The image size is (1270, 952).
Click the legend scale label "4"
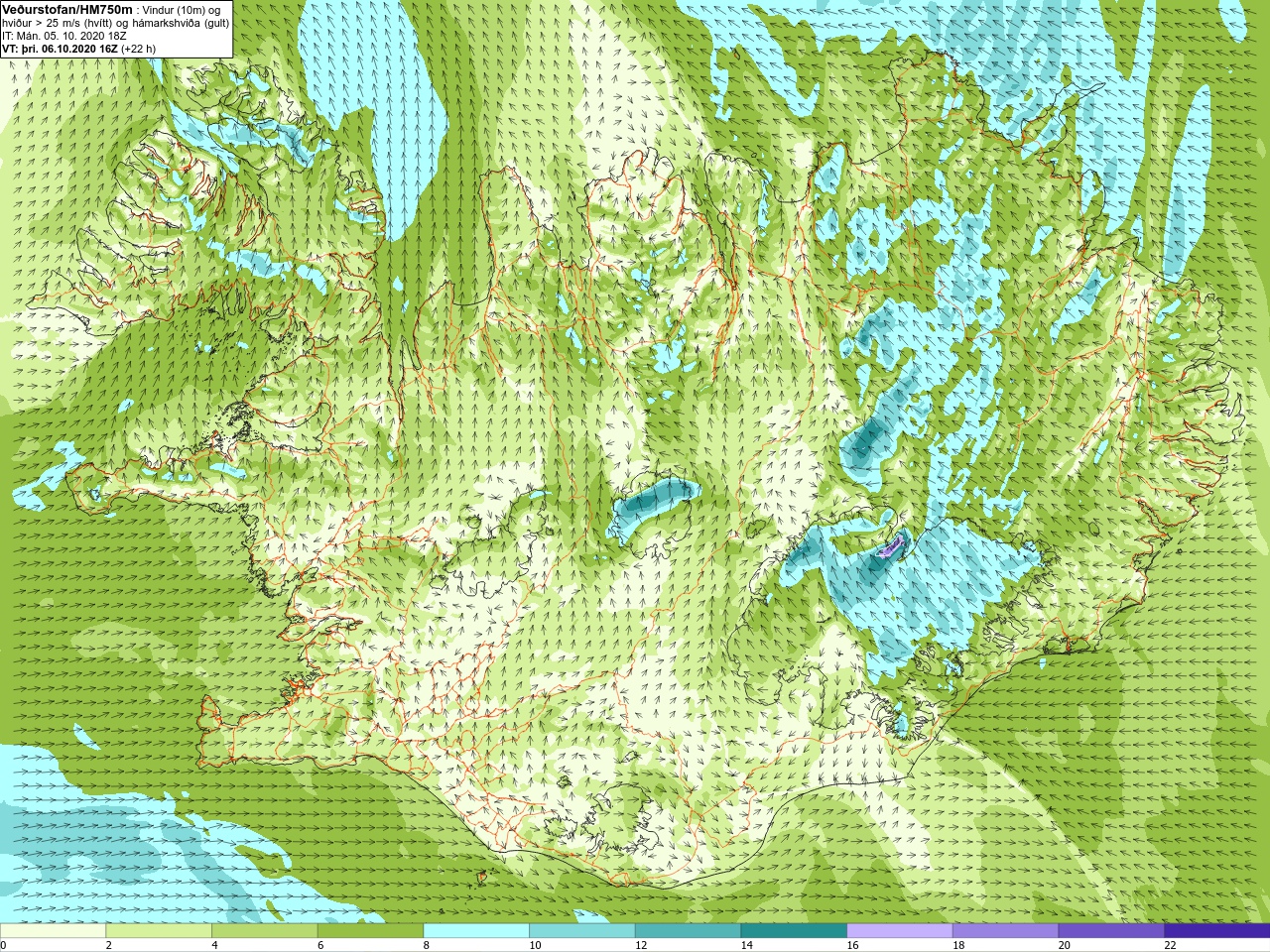[x=214, y=945]
